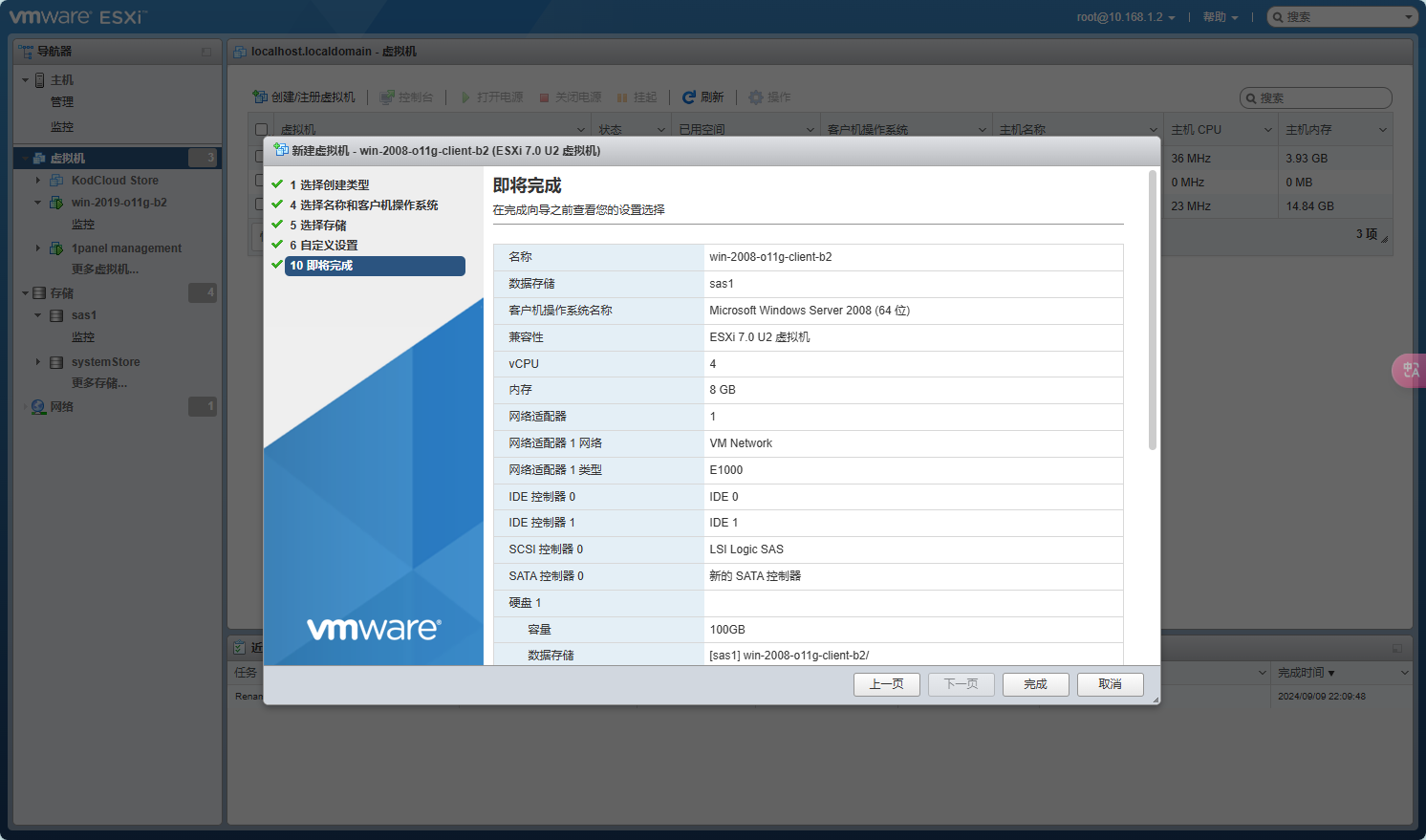1426x840 pixels.
Task: Click the 挂起 suspend icon
Action: click(622, 97)
